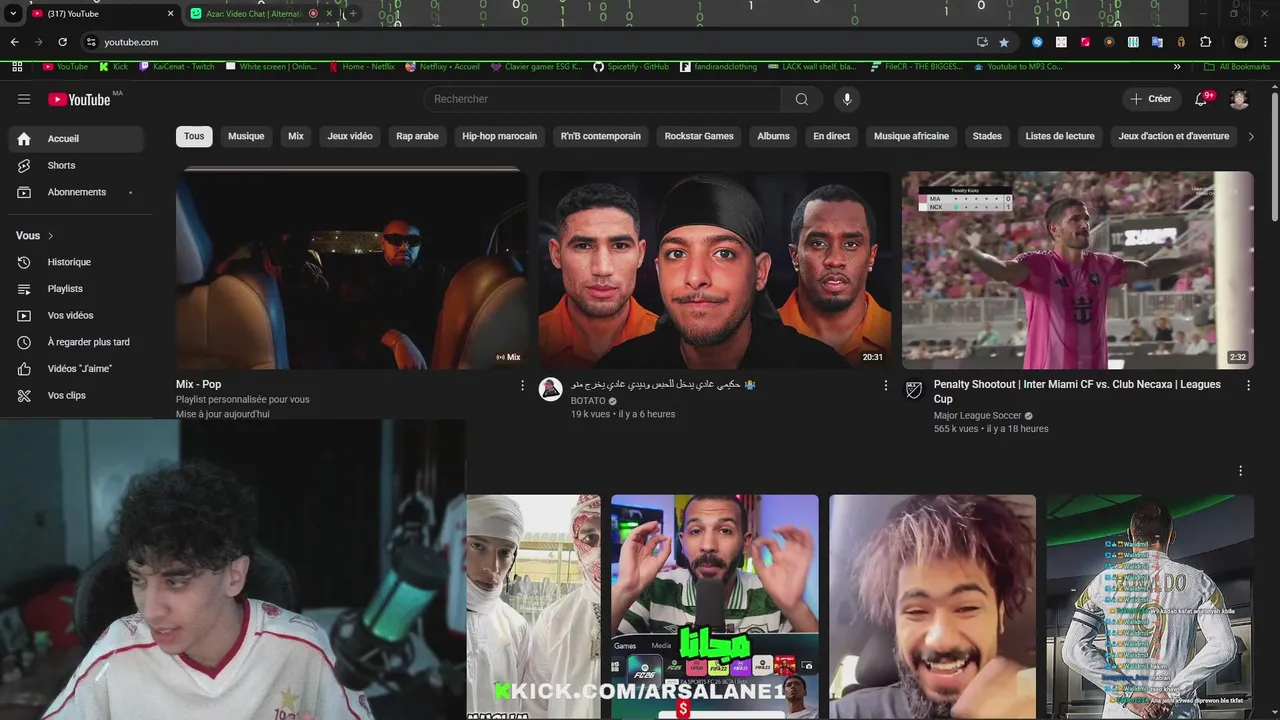Open the Shorts shelf three-dot menu

click(1240, 471)
